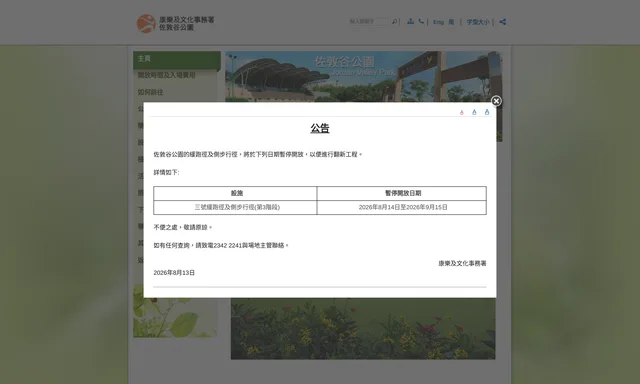Close the 公告 notice popup
This screenshot has width=640, height=384.
tap(496, 101)
